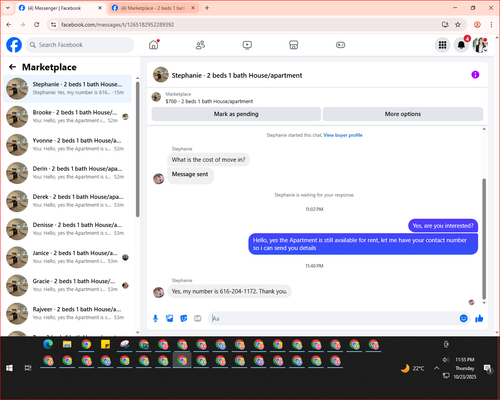Open the Rajveer conversation

pos(68,313)
